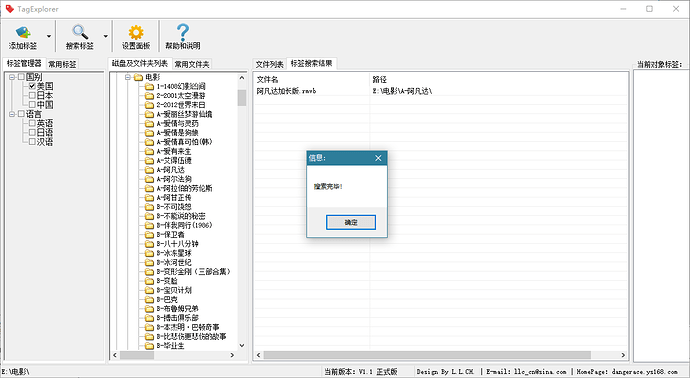
Task: Switch to the 常用文件夹 tab
Action: pos(192,64)
